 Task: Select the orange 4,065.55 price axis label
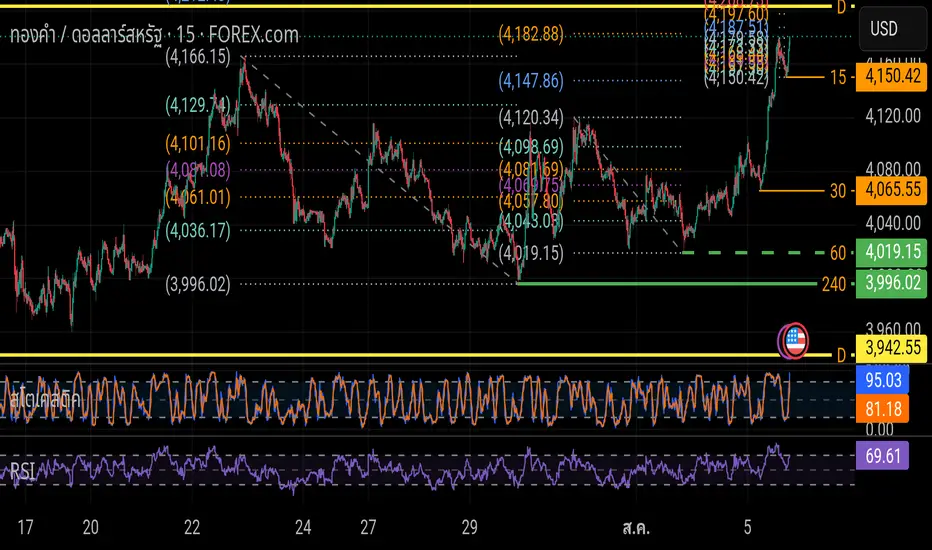(892, 190)
